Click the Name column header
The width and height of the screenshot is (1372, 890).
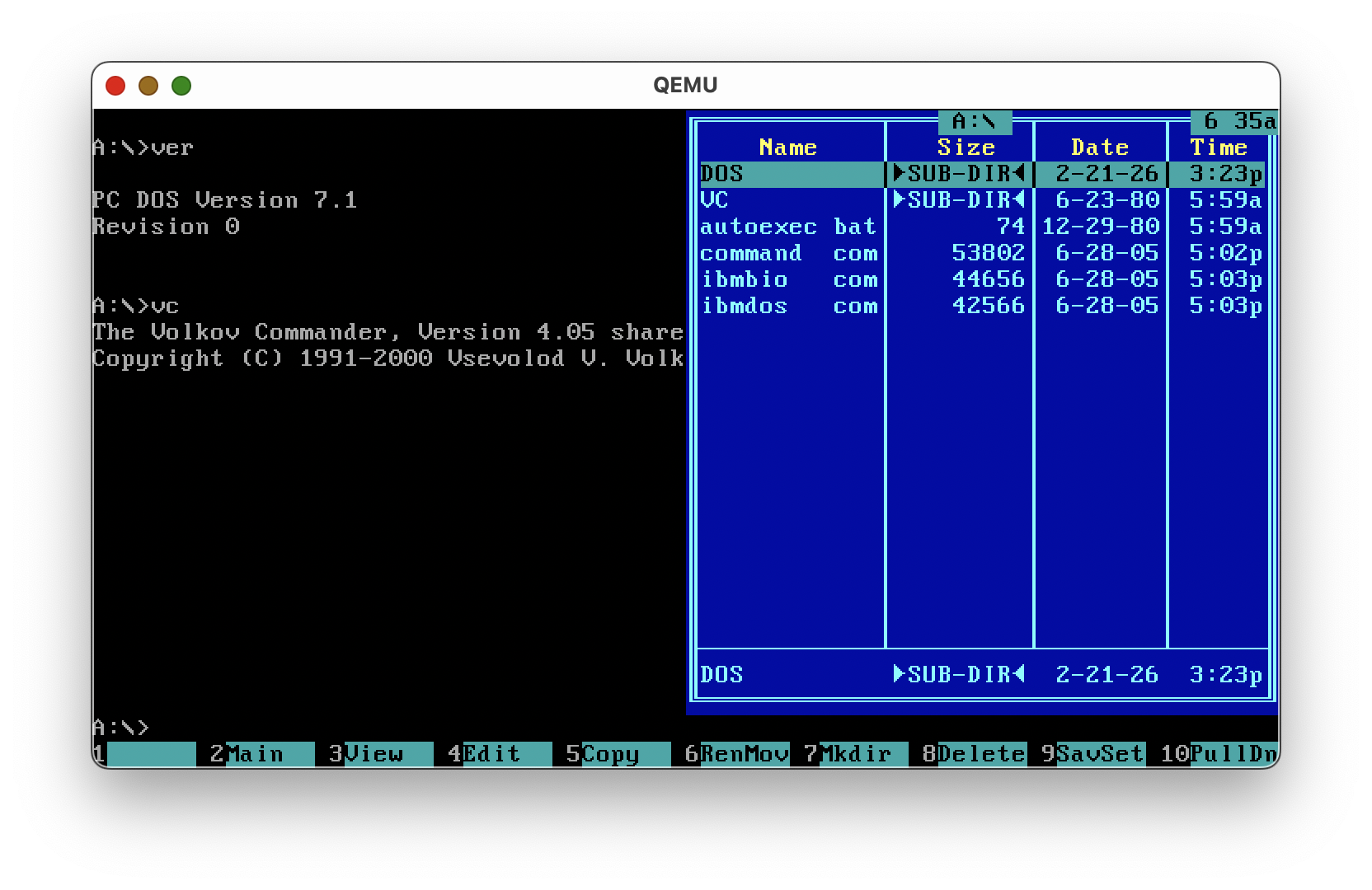[788, 148]
